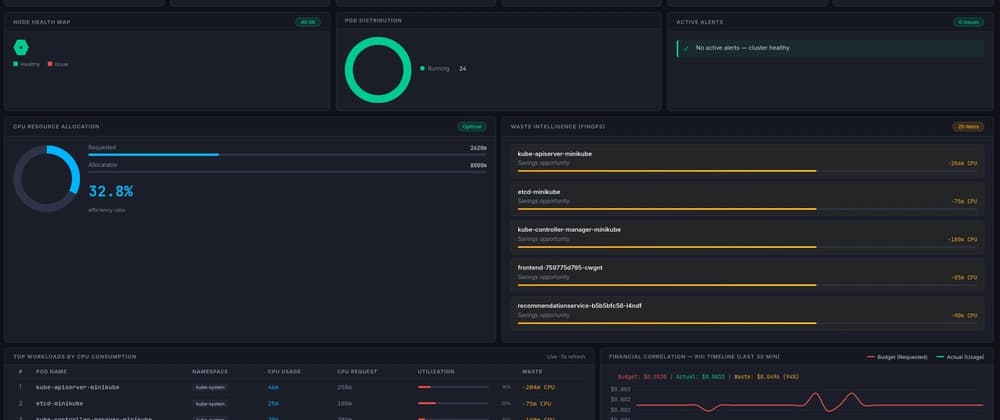This screenshot has width=1000, height=420.
Task: Click the -75m CPU value in Waste Intelligence
Action: tap(964, 201)
